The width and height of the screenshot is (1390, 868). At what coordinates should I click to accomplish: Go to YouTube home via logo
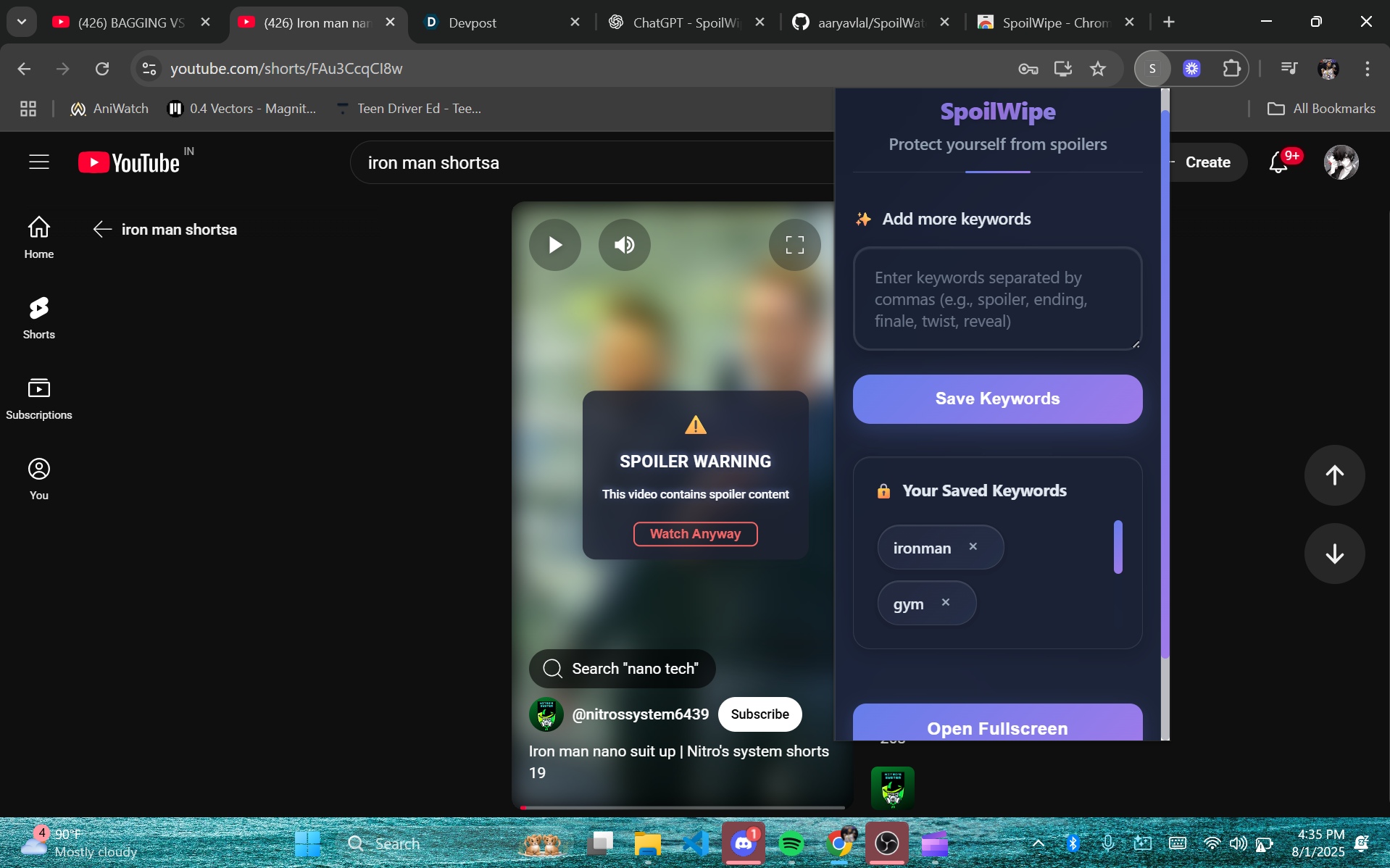pyautogui.click(x=129, y=162)
